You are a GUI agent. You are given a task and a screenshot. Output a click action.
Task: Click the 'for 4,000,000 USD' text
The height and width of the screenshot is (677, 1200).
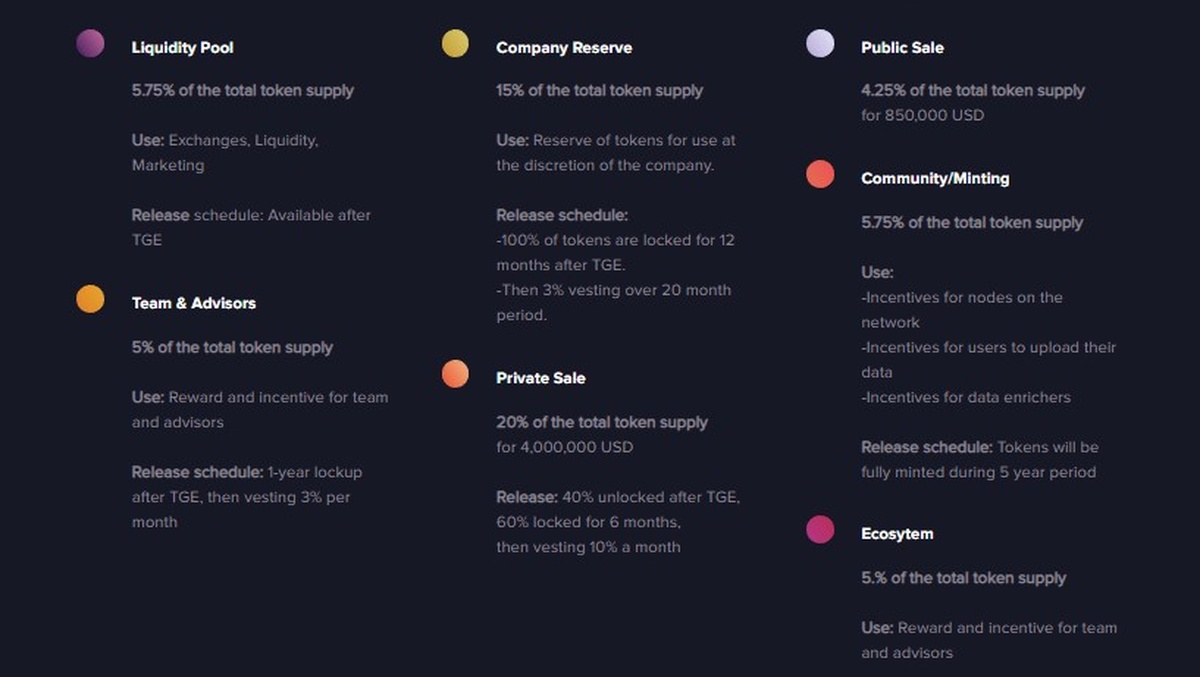565,447
